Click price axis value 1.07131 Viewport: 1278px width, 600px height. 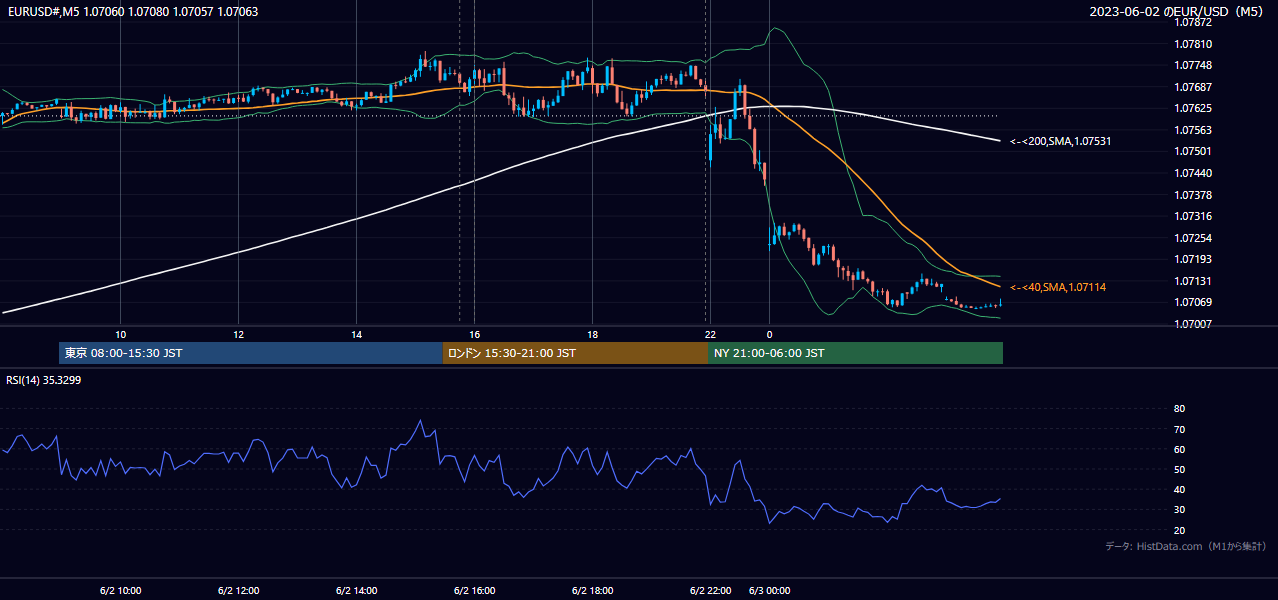[x=1193, y=281]
